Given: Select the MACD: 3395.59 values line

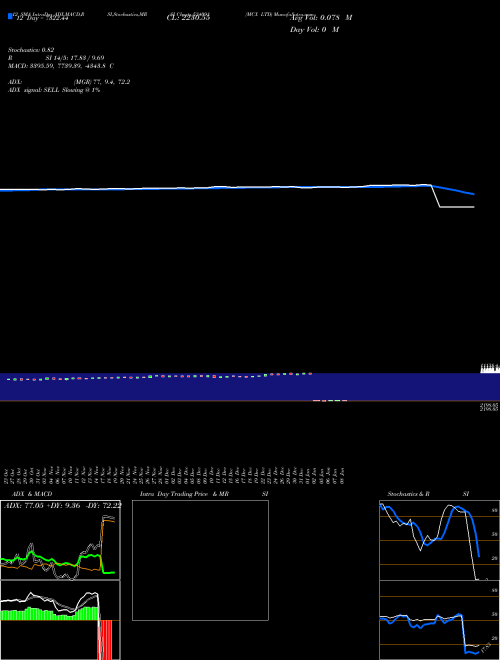Looking at the screenshot, I should pyautogui.click(x=61, y=66).
